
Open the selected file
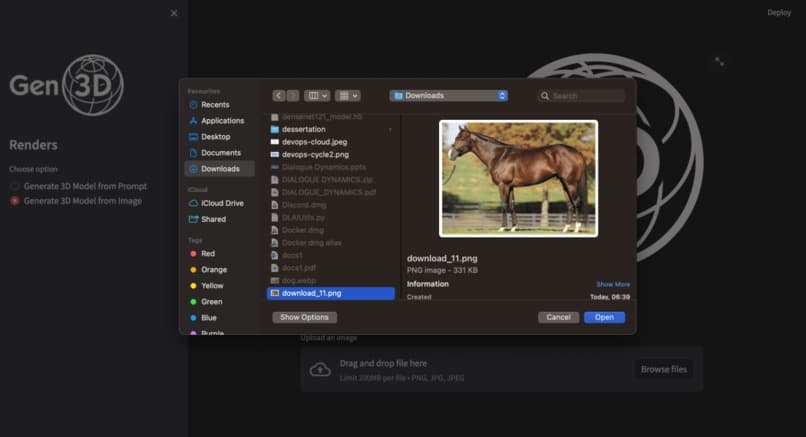[604, 317]
